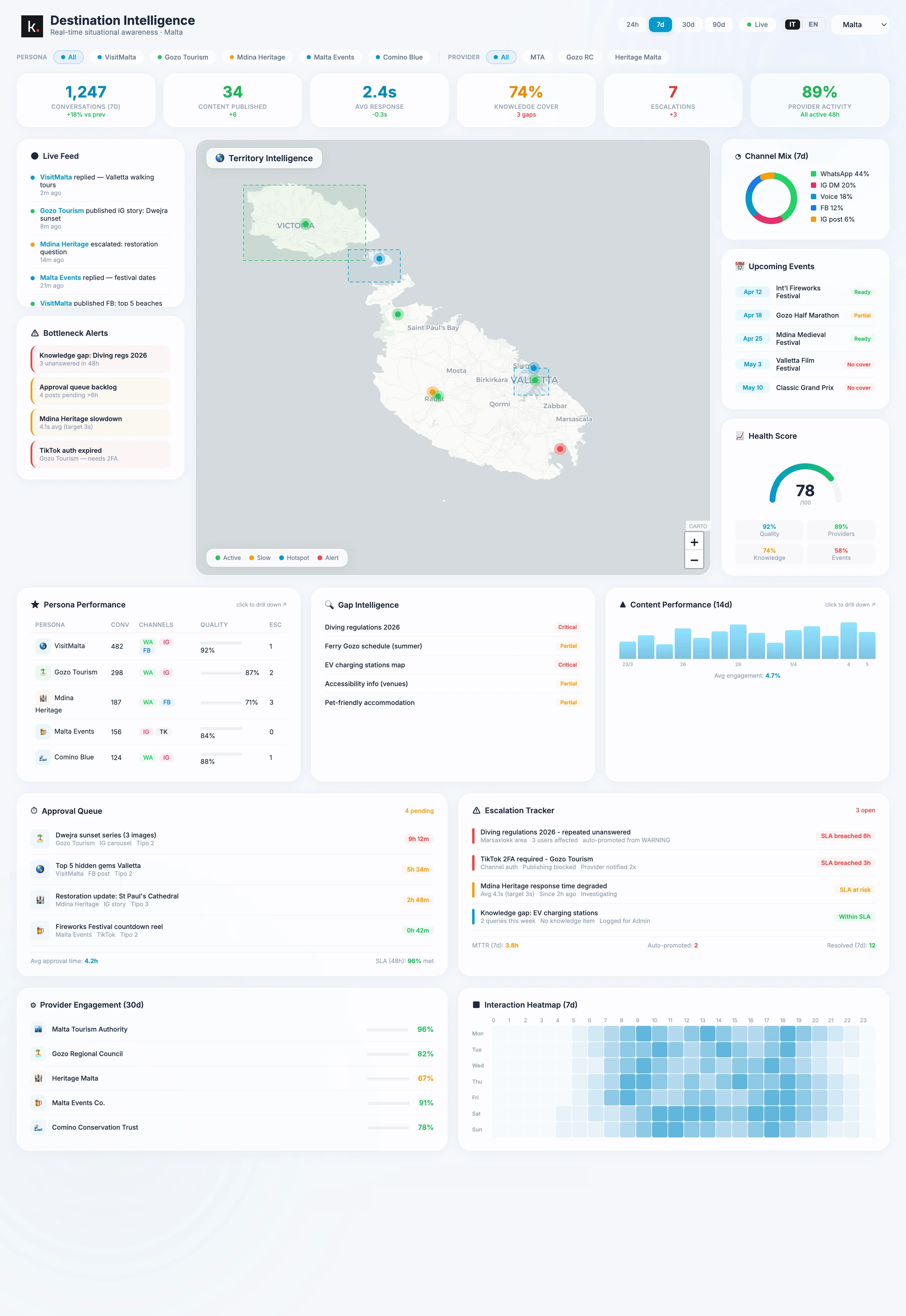Switch to the 90d time range tab
Image resolution: width=906 pixels, height=1316 pixels.
click(x=718, y=25)
